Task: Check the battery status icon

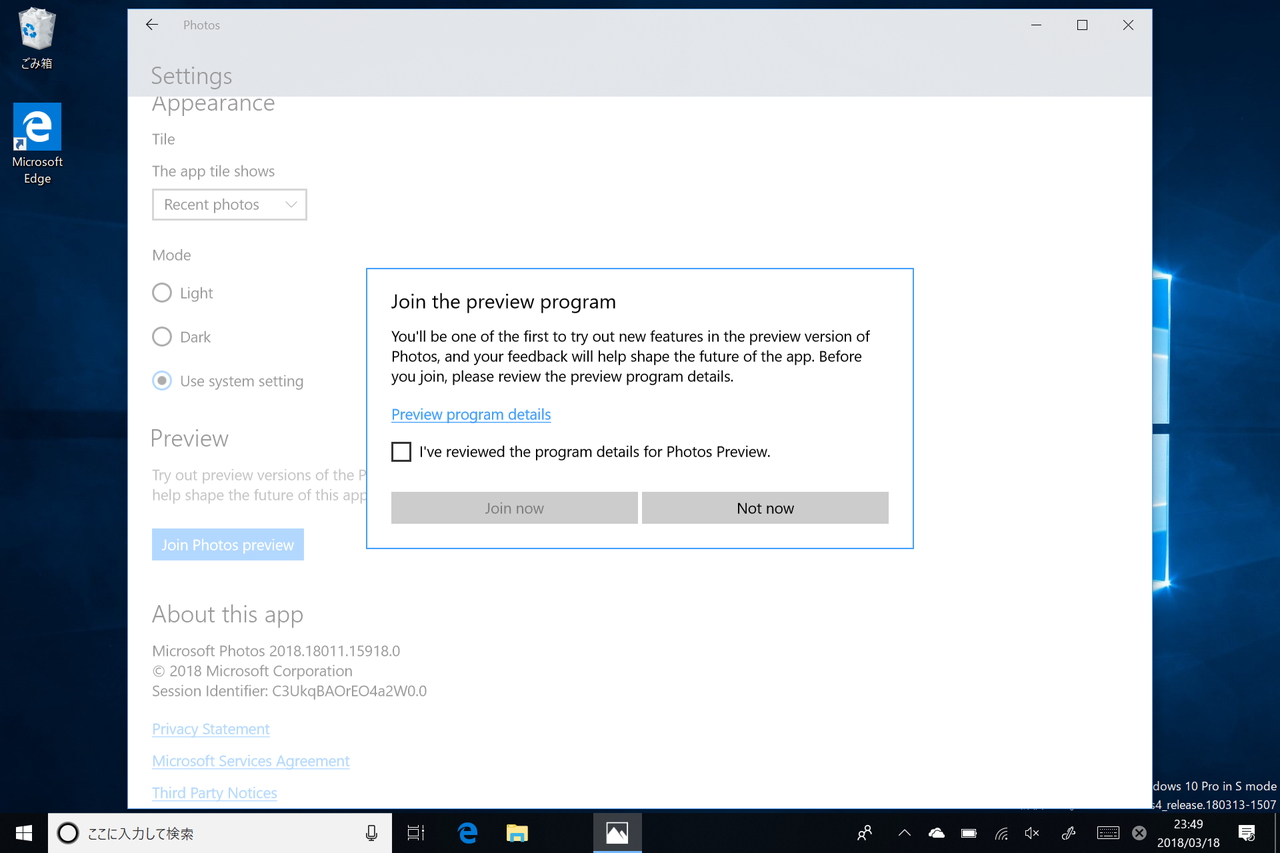Action: point(969,833)
